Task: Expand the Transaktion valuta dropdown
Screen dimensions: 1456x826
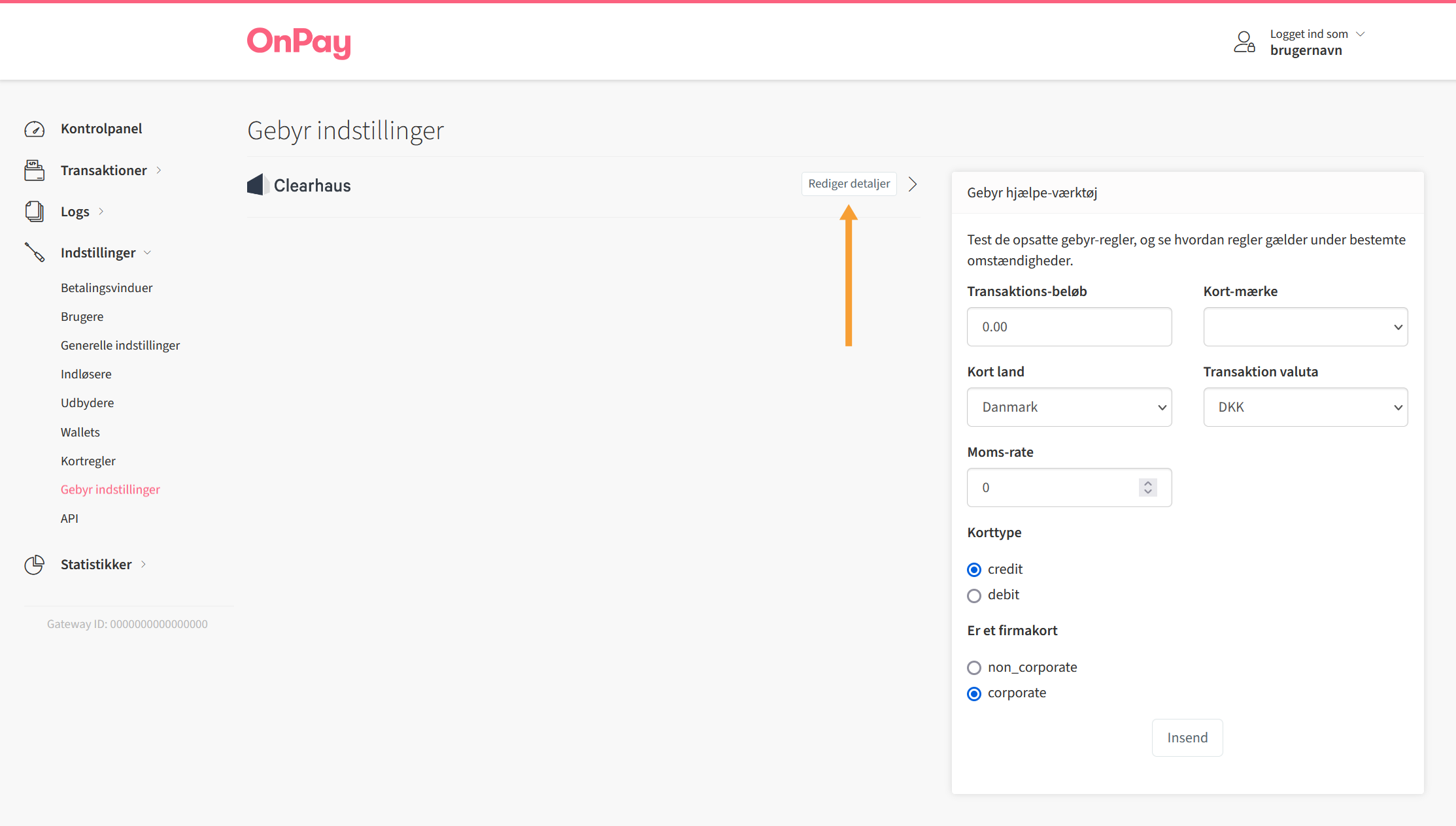Action: pyautogui.click(x=1305, y=406)
